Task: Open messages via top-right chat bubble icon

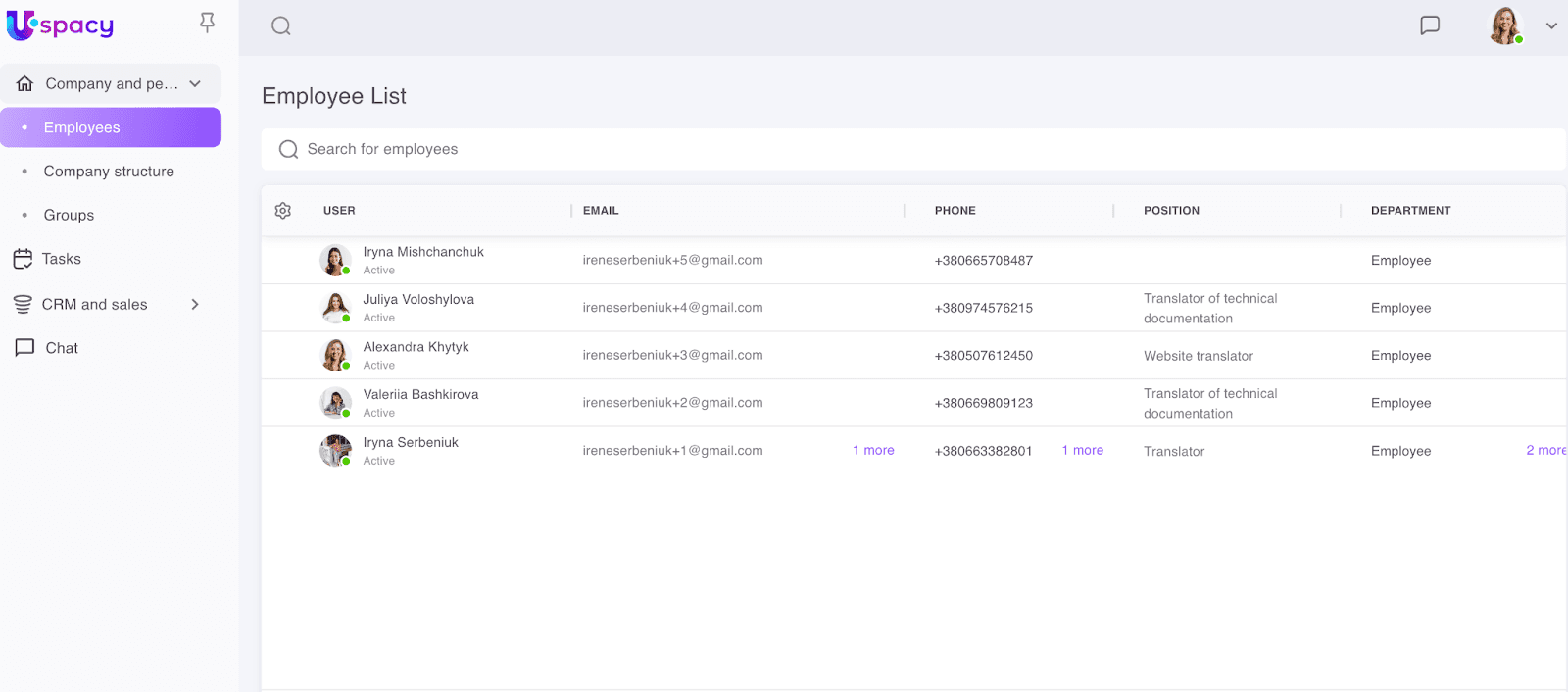Action: [1430, 25]
